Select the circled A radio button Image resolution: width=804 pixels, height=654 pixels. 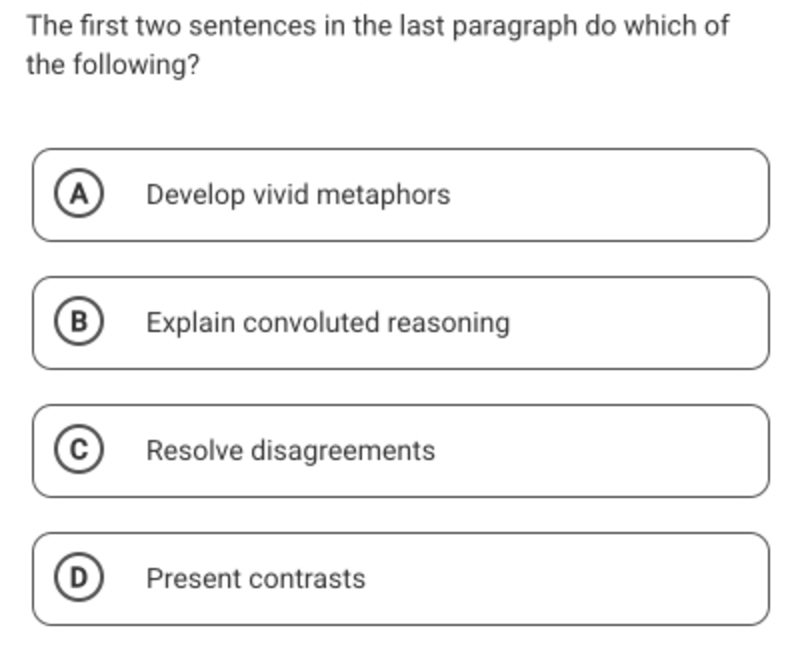[x=79, y=193]
